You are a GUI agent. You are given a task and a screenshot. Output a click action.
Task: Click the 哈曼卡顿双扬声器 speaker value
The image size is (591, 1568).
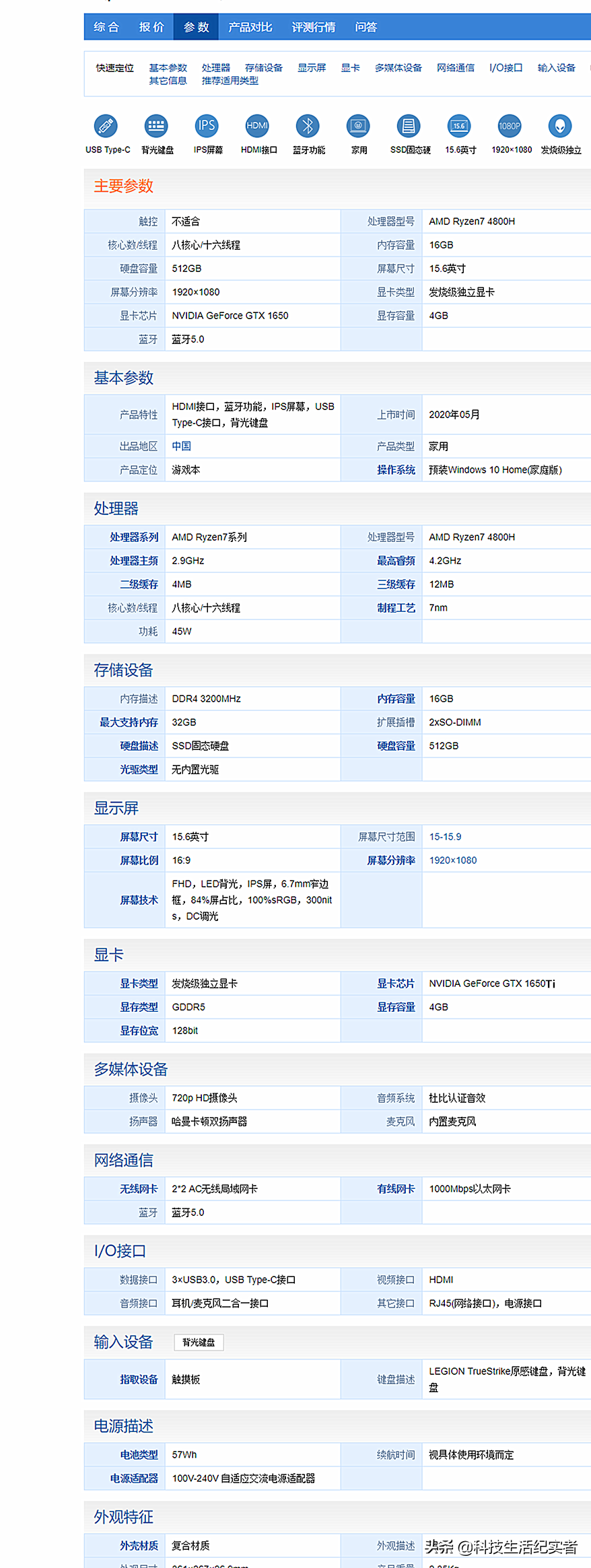(209, 1122)
